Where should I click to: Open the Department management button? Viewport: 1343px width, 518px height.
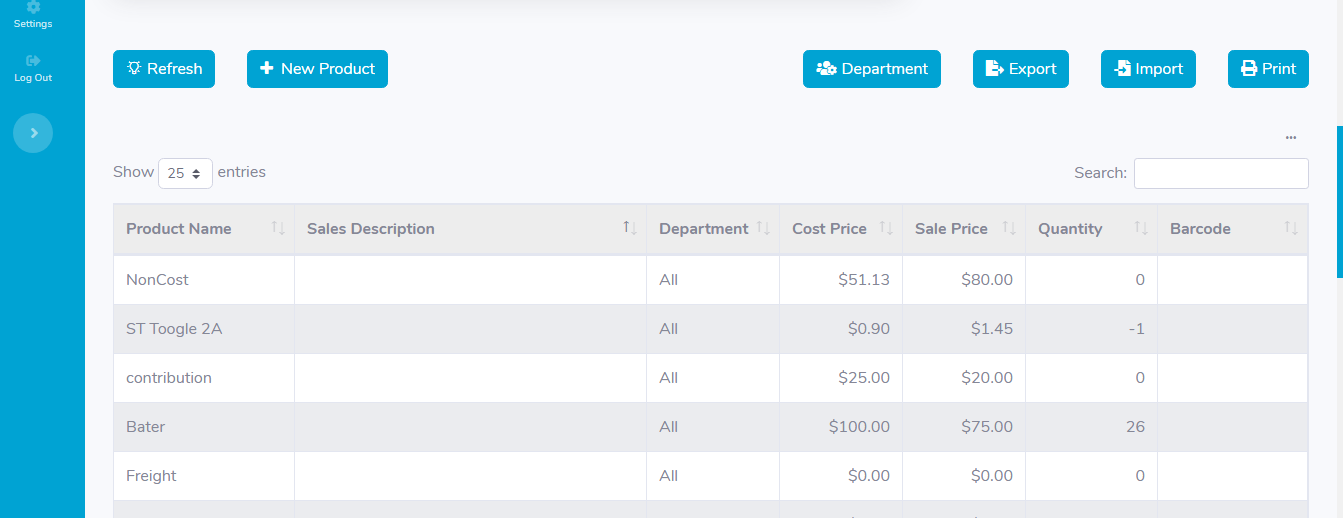click(x=872, y=69)
